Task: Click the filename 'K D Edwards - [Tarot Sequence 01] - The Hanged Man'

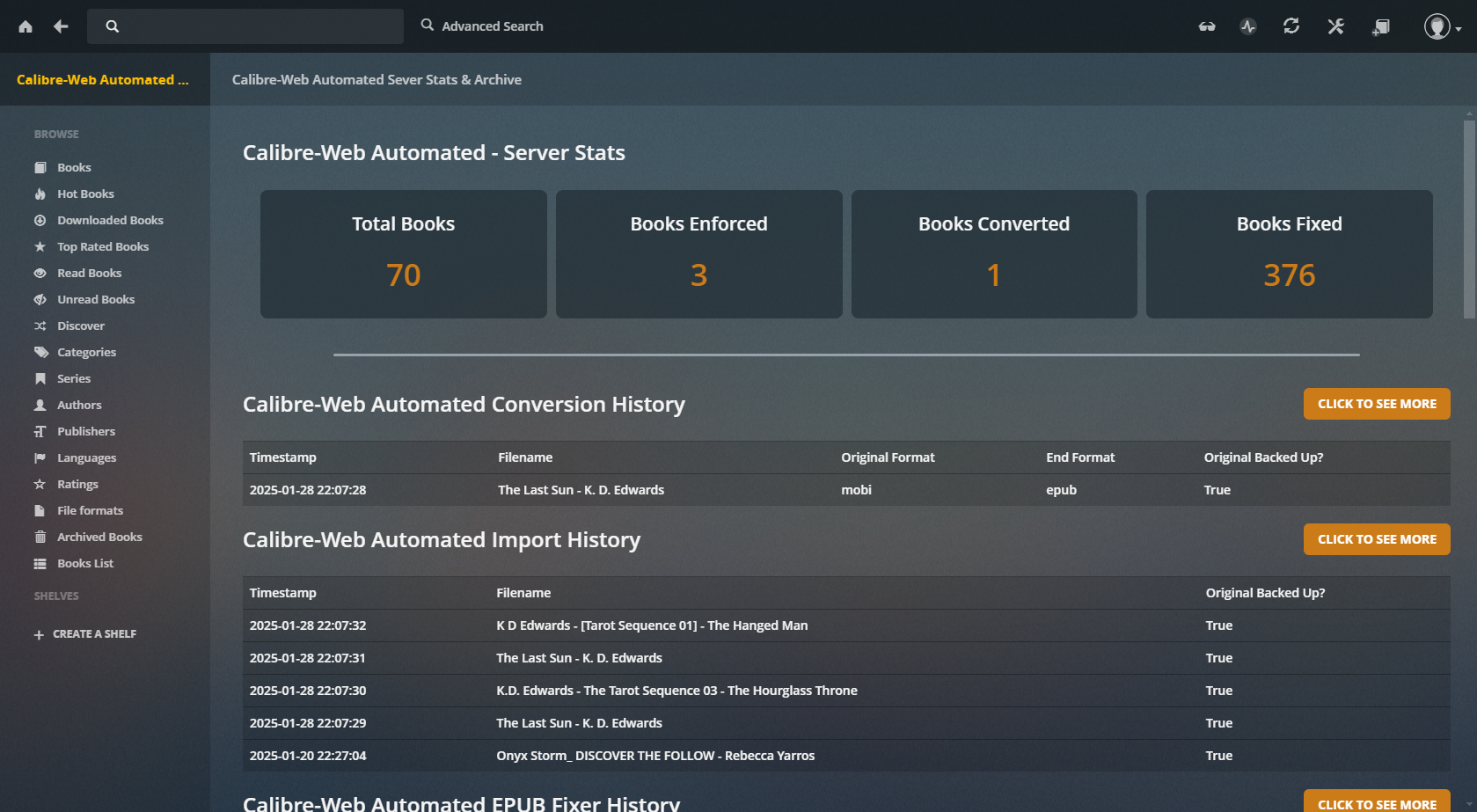Action: tap(652, 625)
